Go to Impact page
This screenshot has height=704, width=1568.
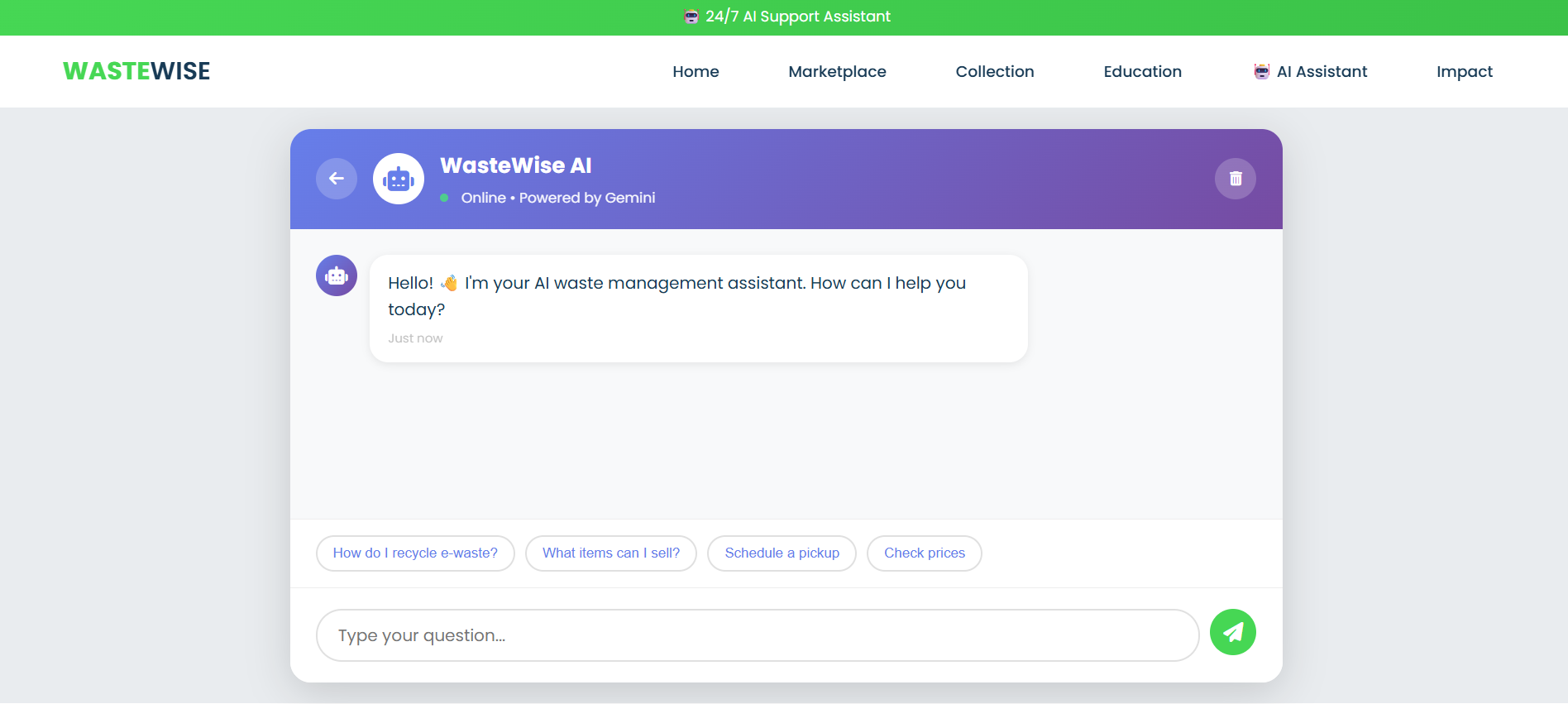click(1465, 71)
